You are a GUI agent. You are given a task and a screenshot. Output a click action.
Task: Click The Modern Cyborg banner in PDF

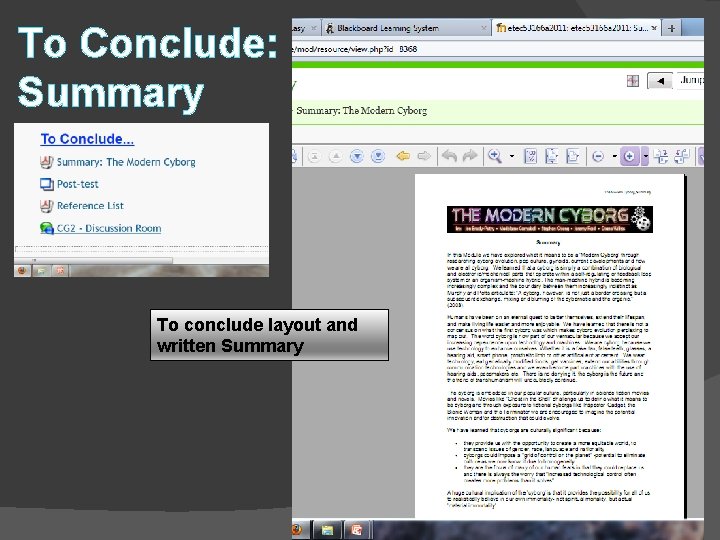(x=550, y=219)
